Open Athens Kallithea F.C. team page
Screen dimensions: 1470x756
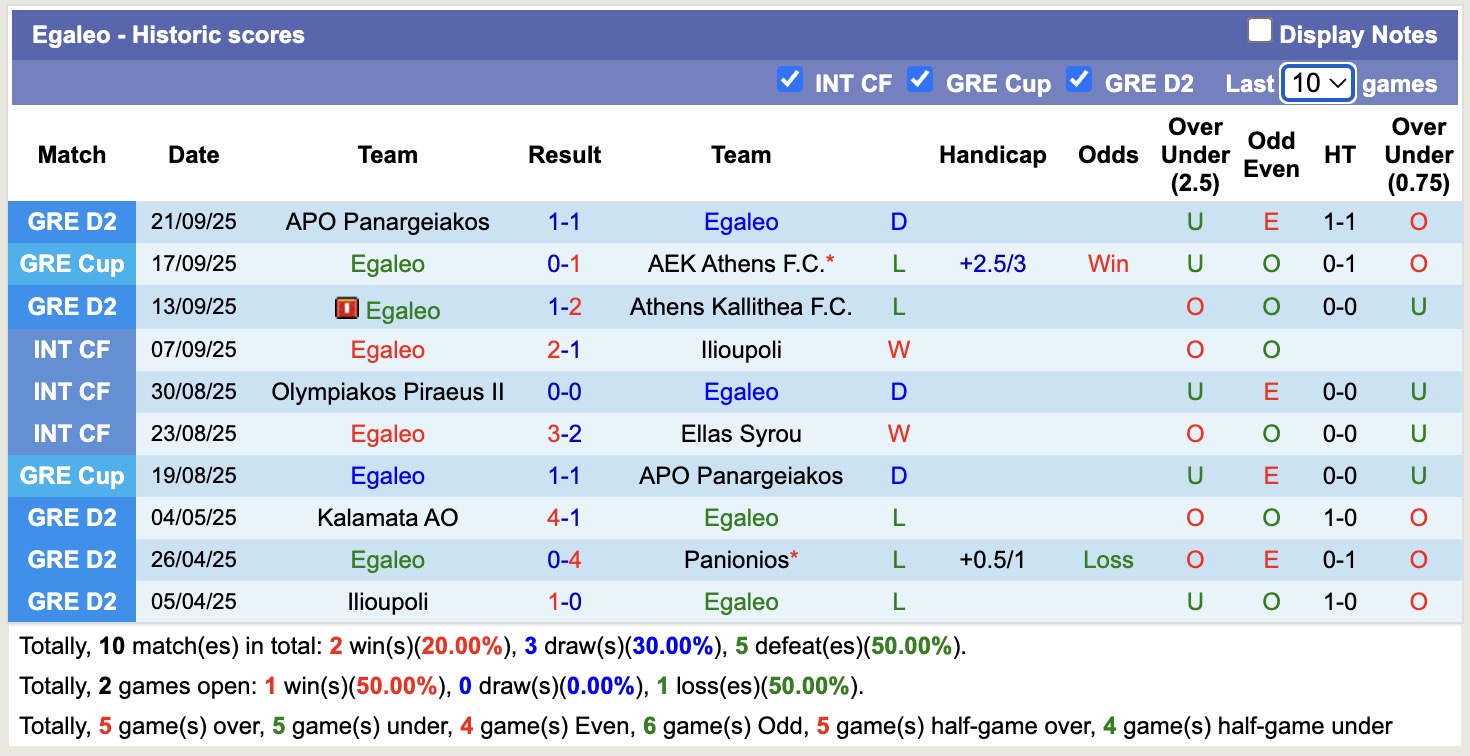pyautogui.click(x=741, y=307)
